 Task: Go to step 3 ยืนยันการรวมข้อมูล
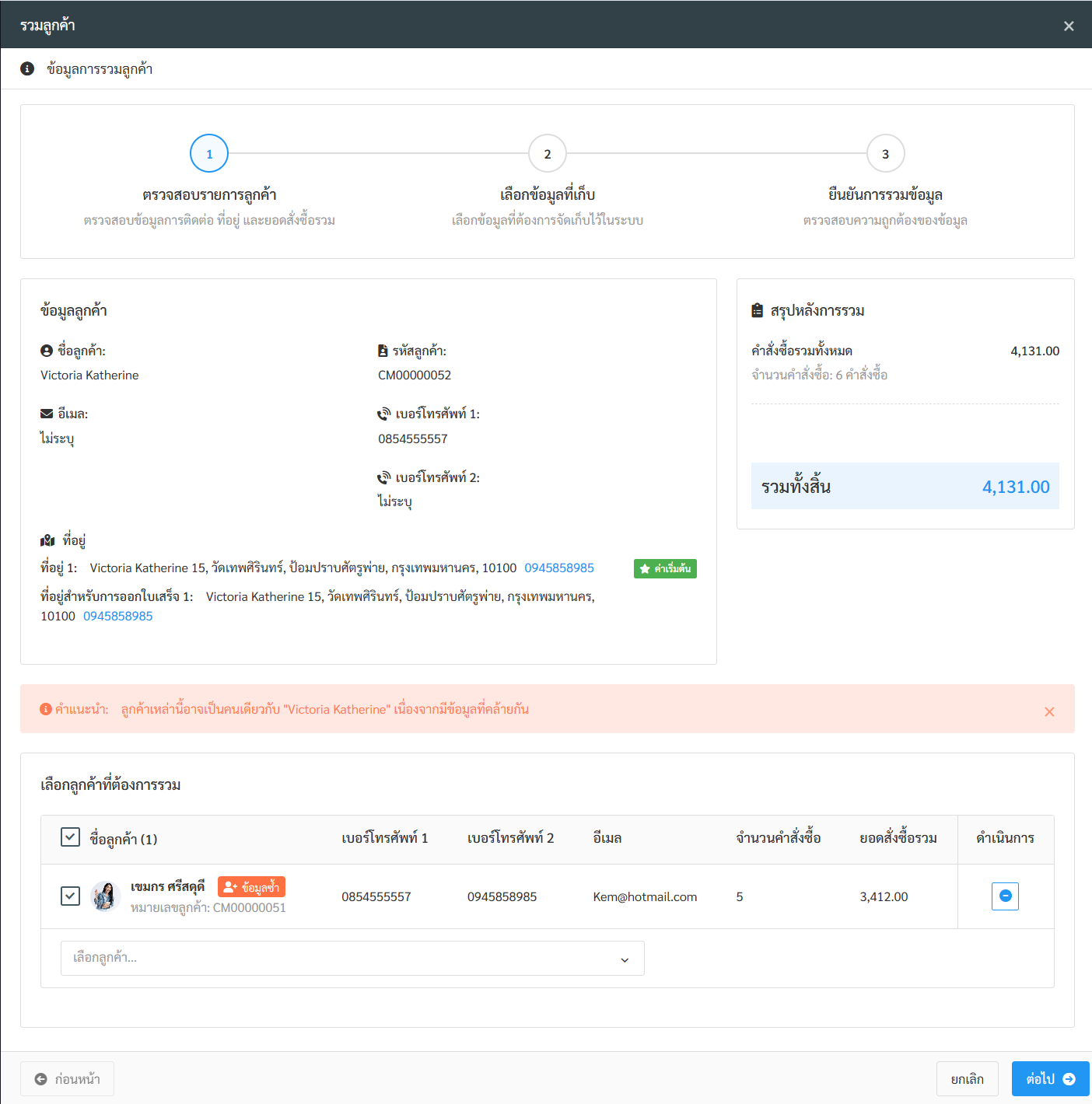coord(885,154)
